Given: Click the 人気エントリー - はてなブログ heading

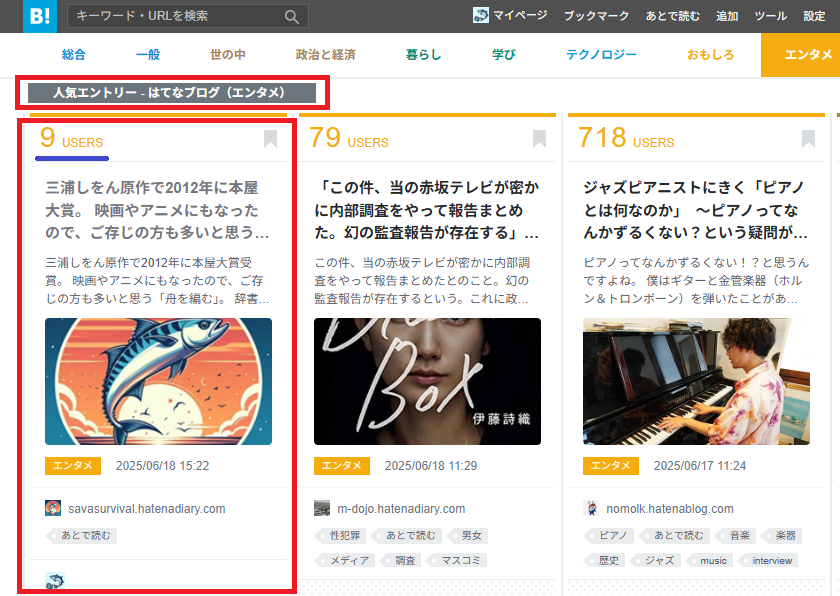Looking at the screenshot, I should [x=171, y=93].
